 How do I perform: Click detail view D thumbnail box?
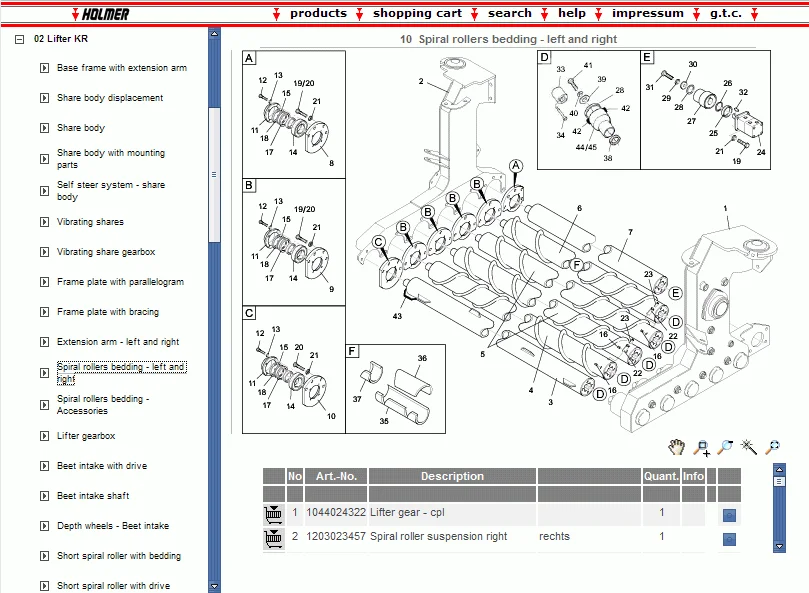[x=589, y=110]
